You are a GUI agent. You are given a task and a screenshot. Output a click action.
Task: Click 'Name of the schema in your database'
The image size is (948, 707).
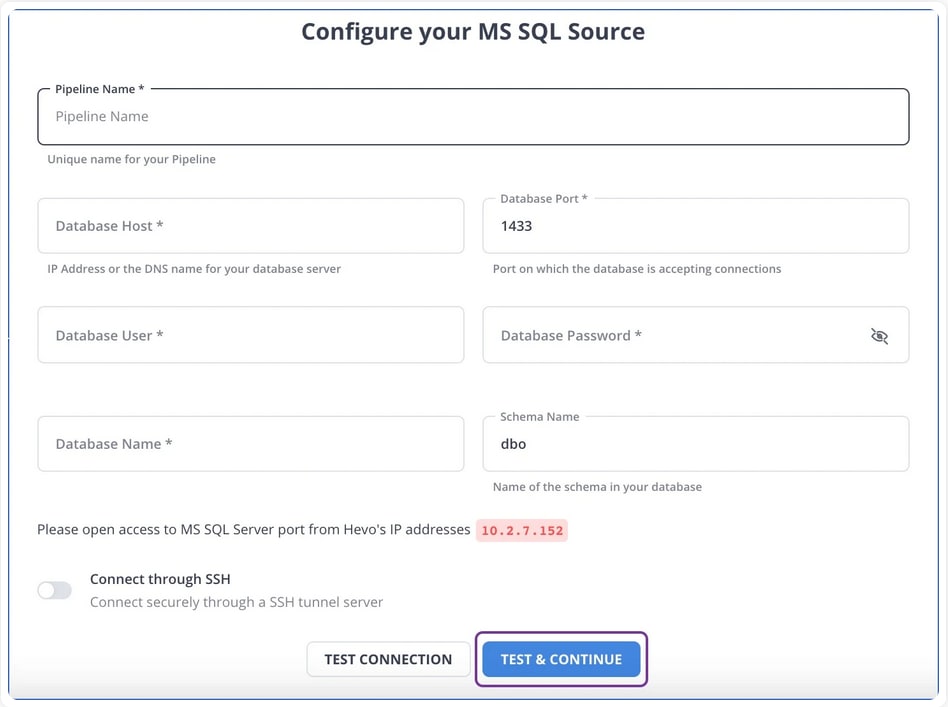597,487
